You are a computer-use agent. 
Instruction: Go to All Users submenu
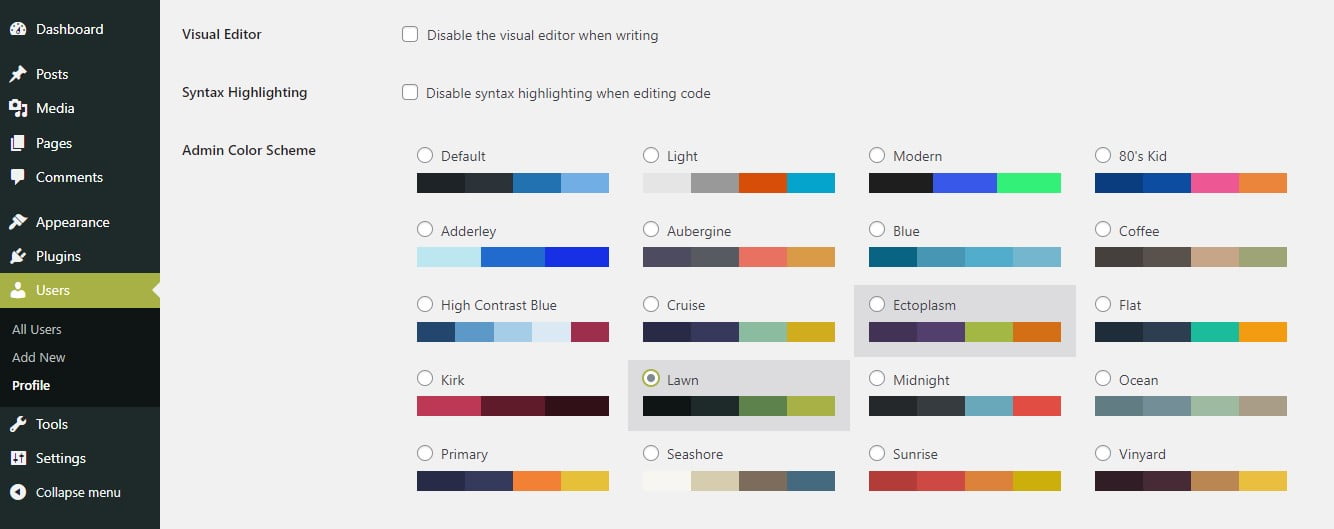coord(37,329)
